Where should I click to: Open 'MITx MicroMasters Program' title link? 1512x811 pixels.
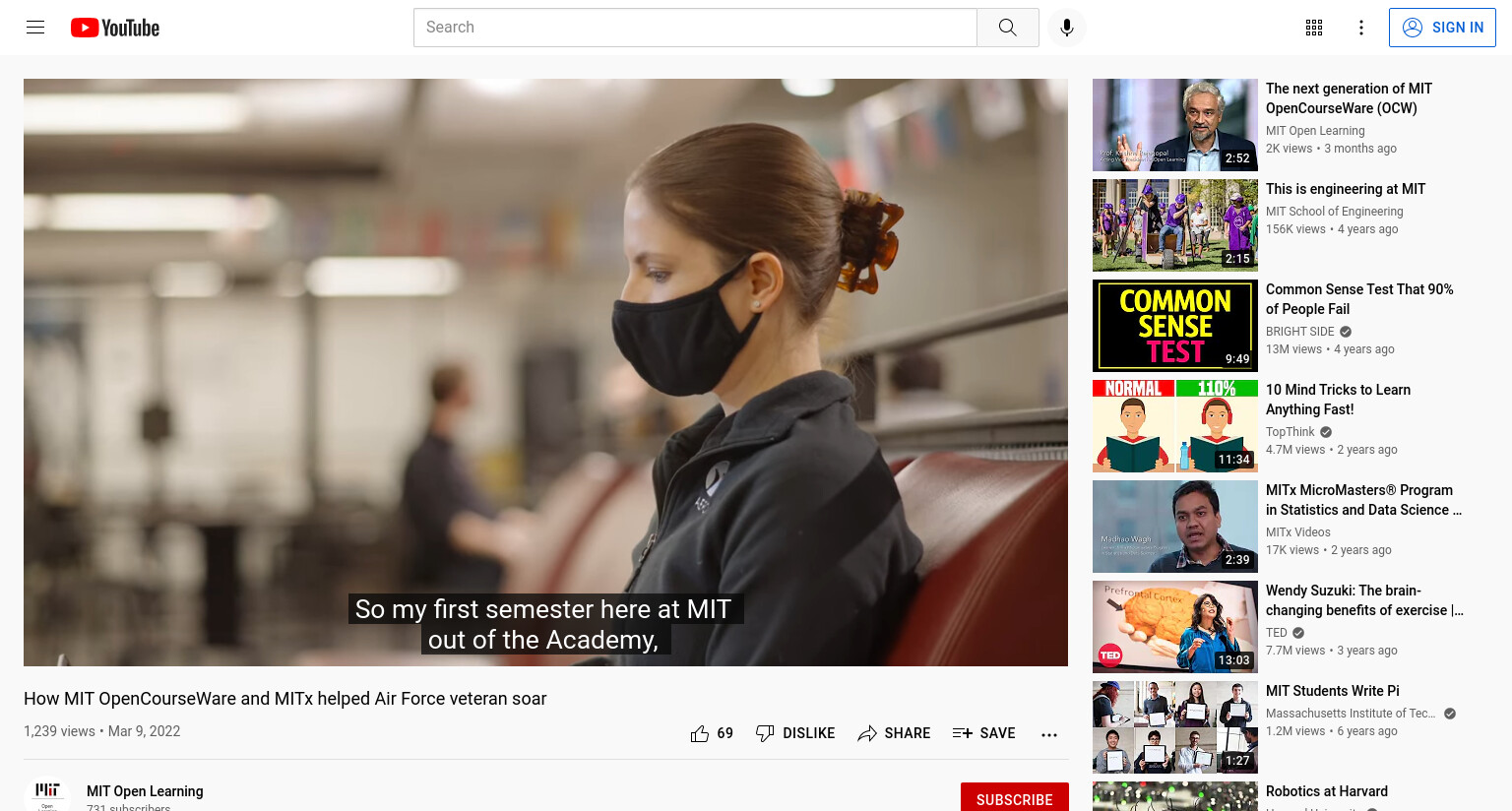[1363, 500]
